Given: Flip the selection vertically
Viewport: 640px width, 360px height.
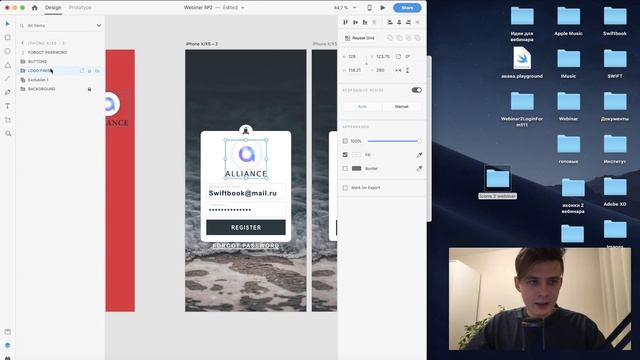Looking at the screenshot, I should [407, 70].
